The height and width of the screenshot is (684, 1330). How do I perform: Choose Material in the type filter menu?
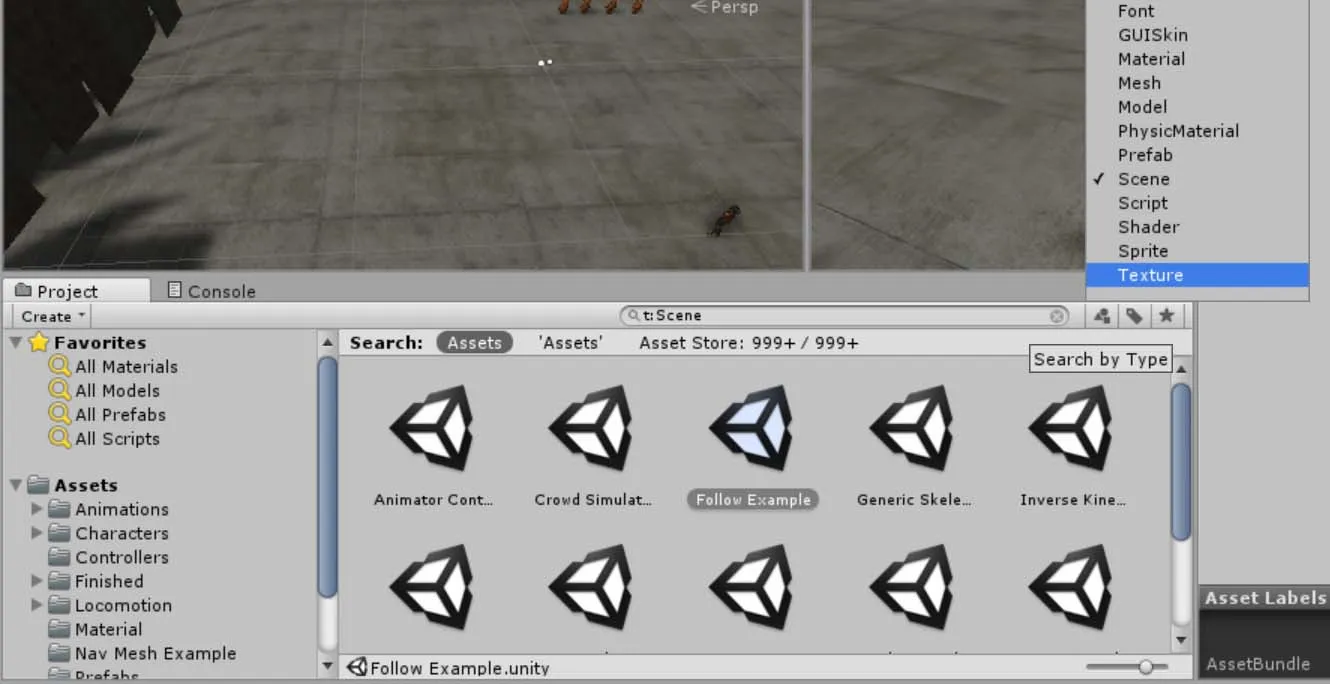1197,59
